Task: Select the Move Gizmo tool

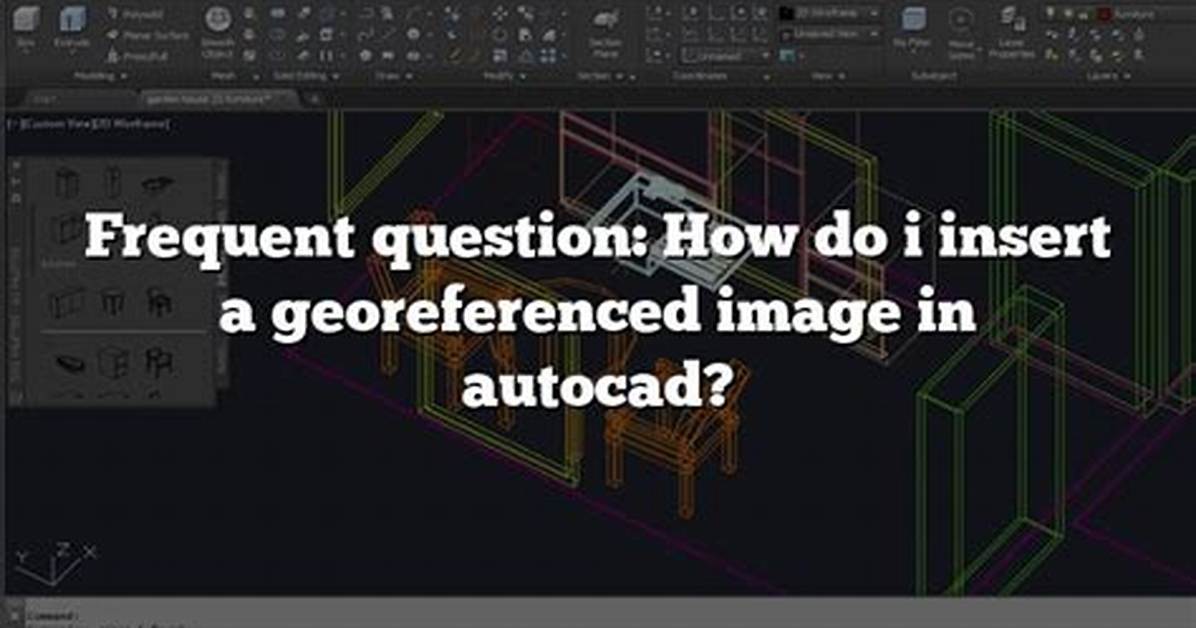Action: click(961, 32)
